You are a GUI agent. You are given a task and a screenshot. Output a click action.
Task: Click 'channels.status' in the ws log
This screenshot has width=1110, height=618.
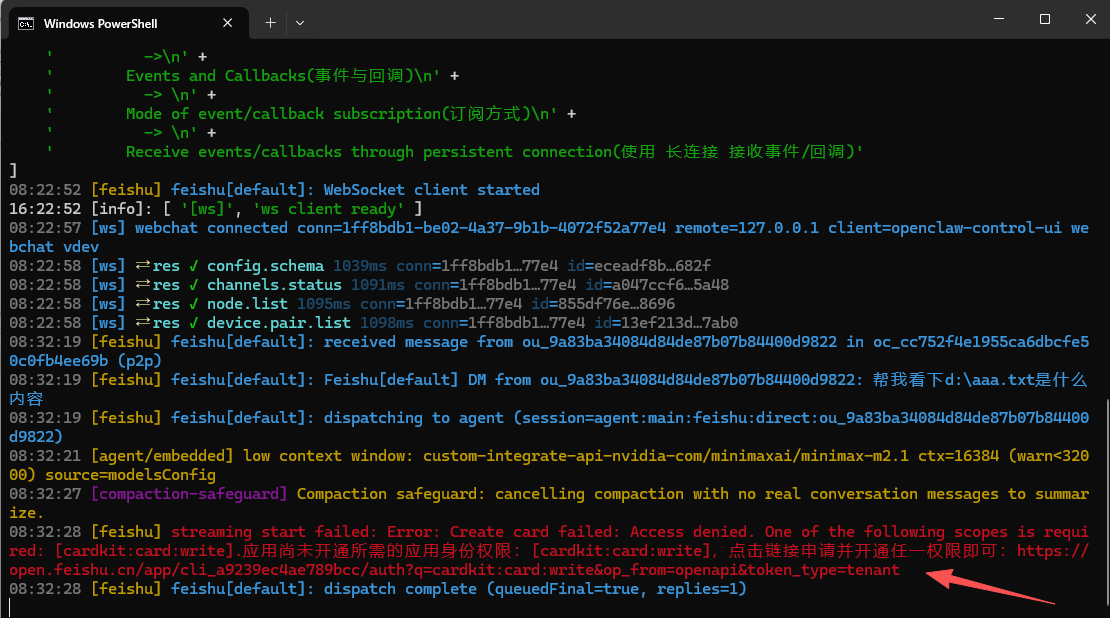(x=274, y=285)
